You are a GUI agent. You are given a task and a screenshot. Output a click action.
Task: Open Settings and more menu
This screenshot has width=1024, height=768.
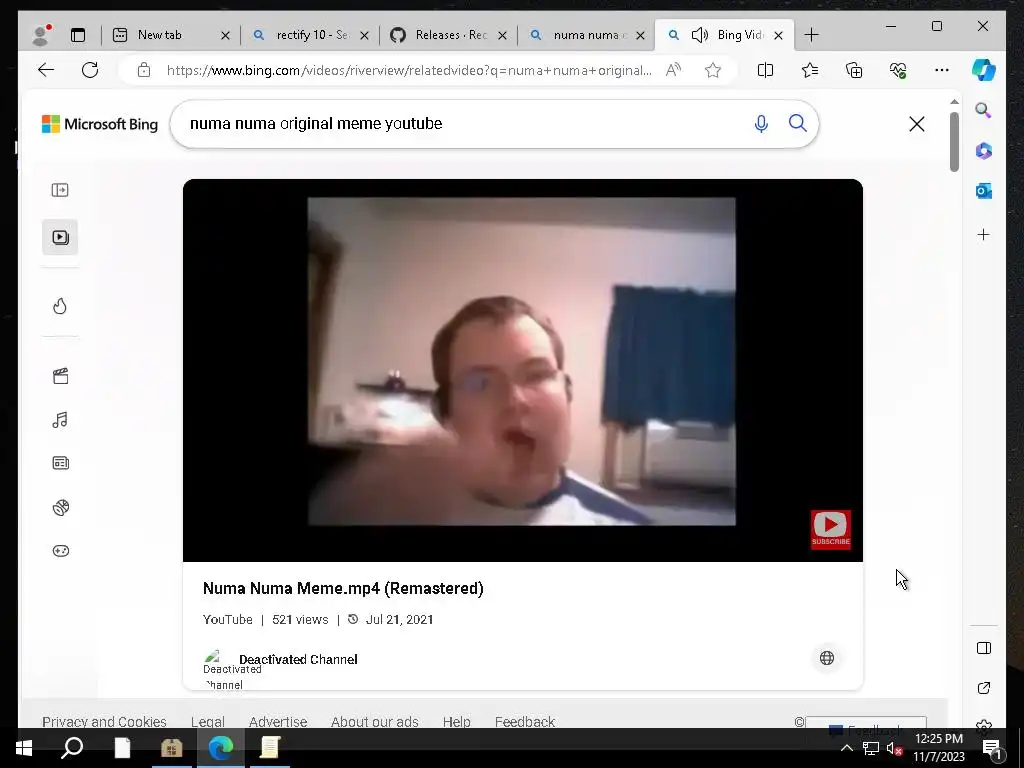point(941,70)
